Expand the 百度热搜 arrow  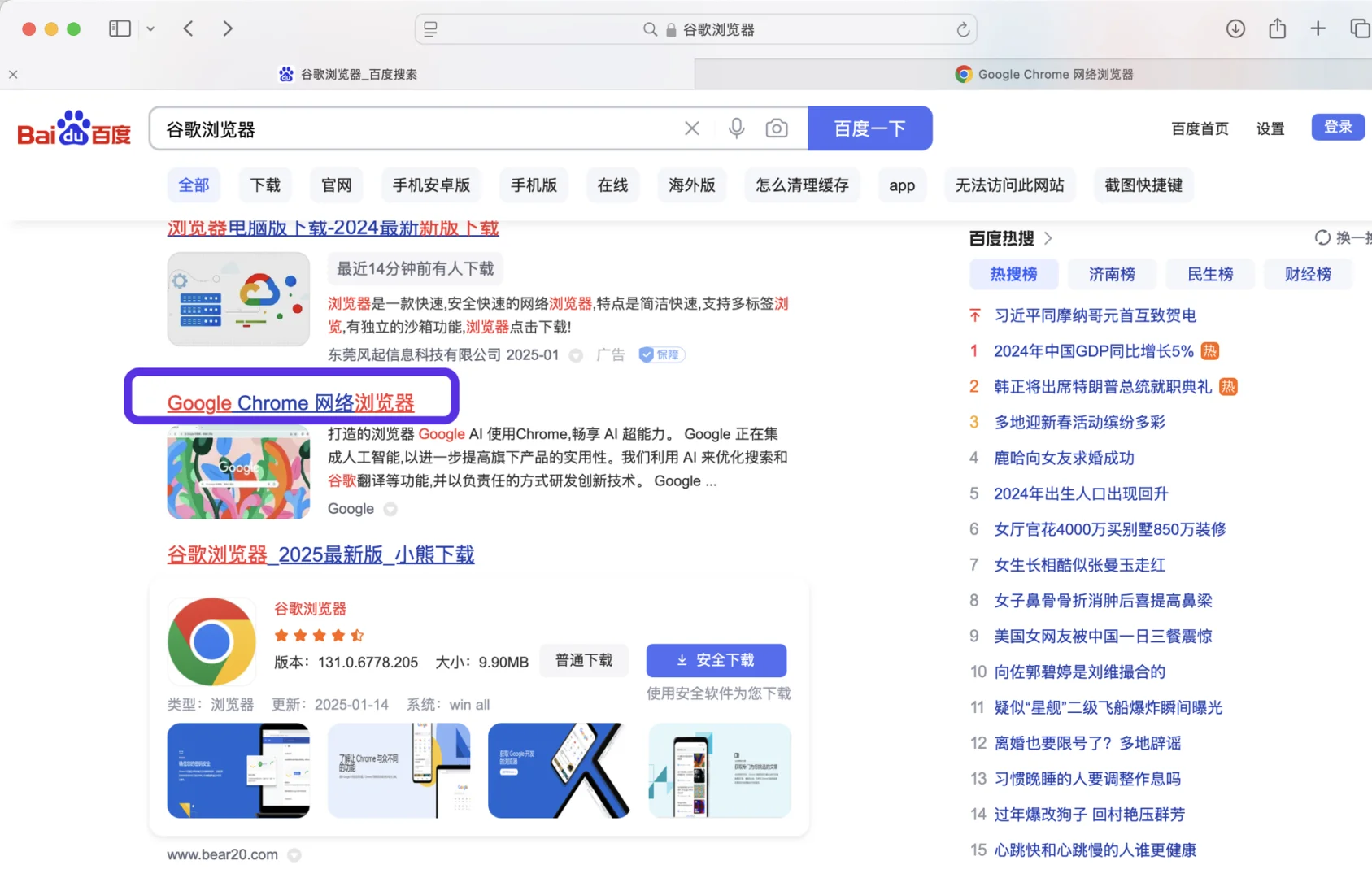[1049, 237]
